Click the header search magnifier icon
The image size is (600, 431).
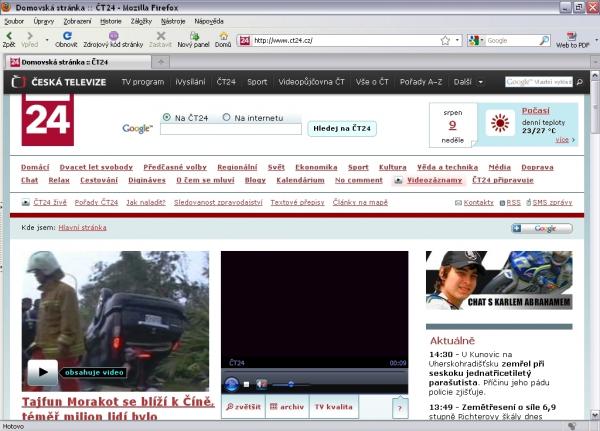pyautogui.click(x=579, y=82)
